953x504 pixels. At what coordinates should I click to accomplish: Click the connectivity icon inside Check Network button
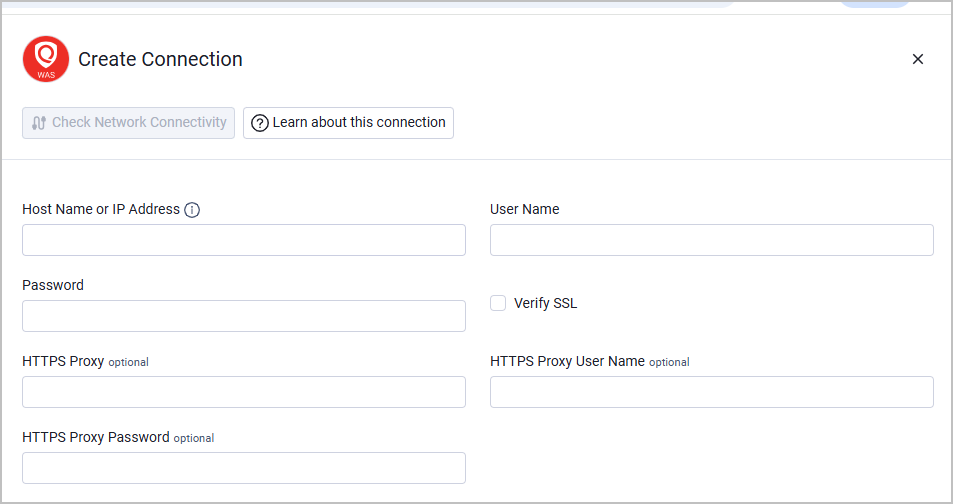point(39,123)
